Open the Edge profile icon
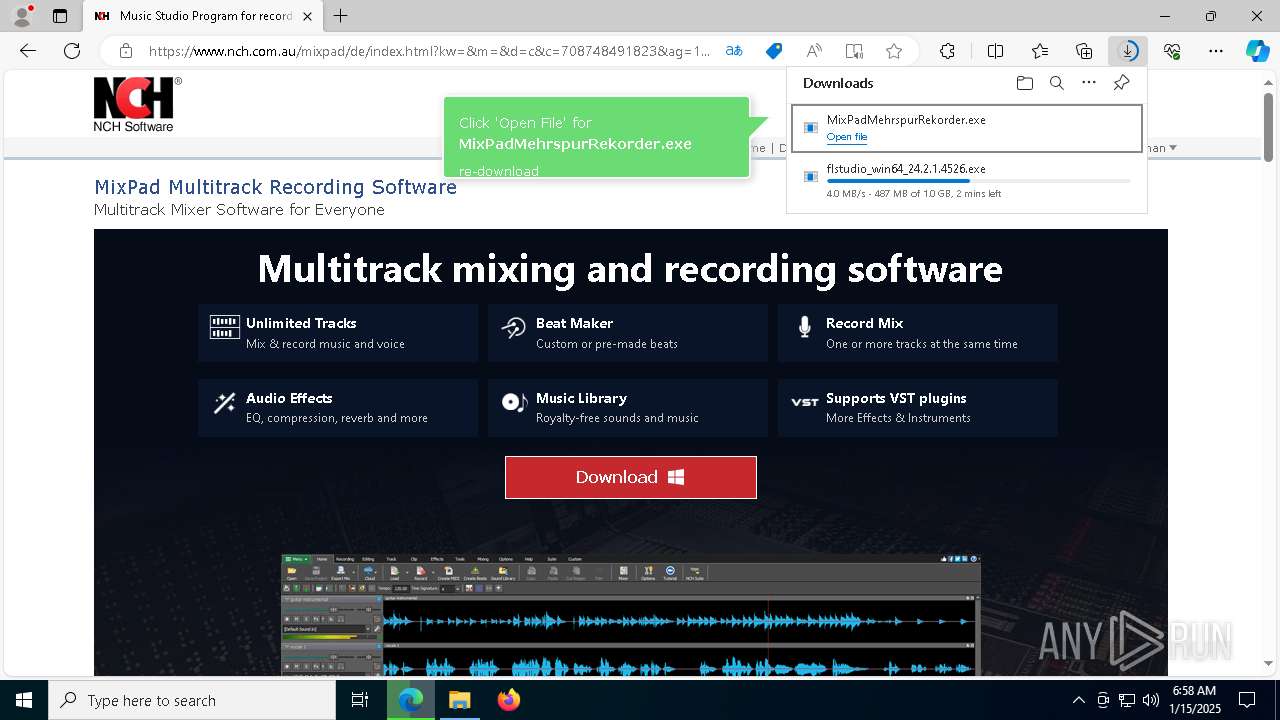1280x720 pixels. 21,16
